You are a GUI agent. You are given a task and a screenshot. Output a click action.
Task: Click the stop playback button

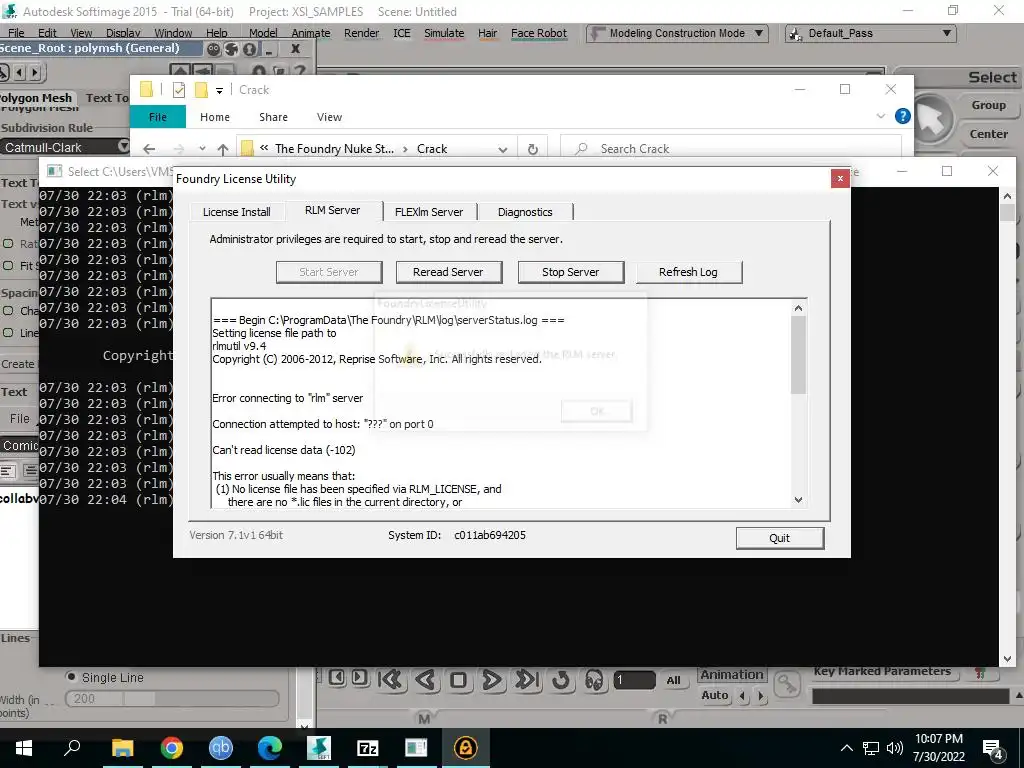click(458, 680)
